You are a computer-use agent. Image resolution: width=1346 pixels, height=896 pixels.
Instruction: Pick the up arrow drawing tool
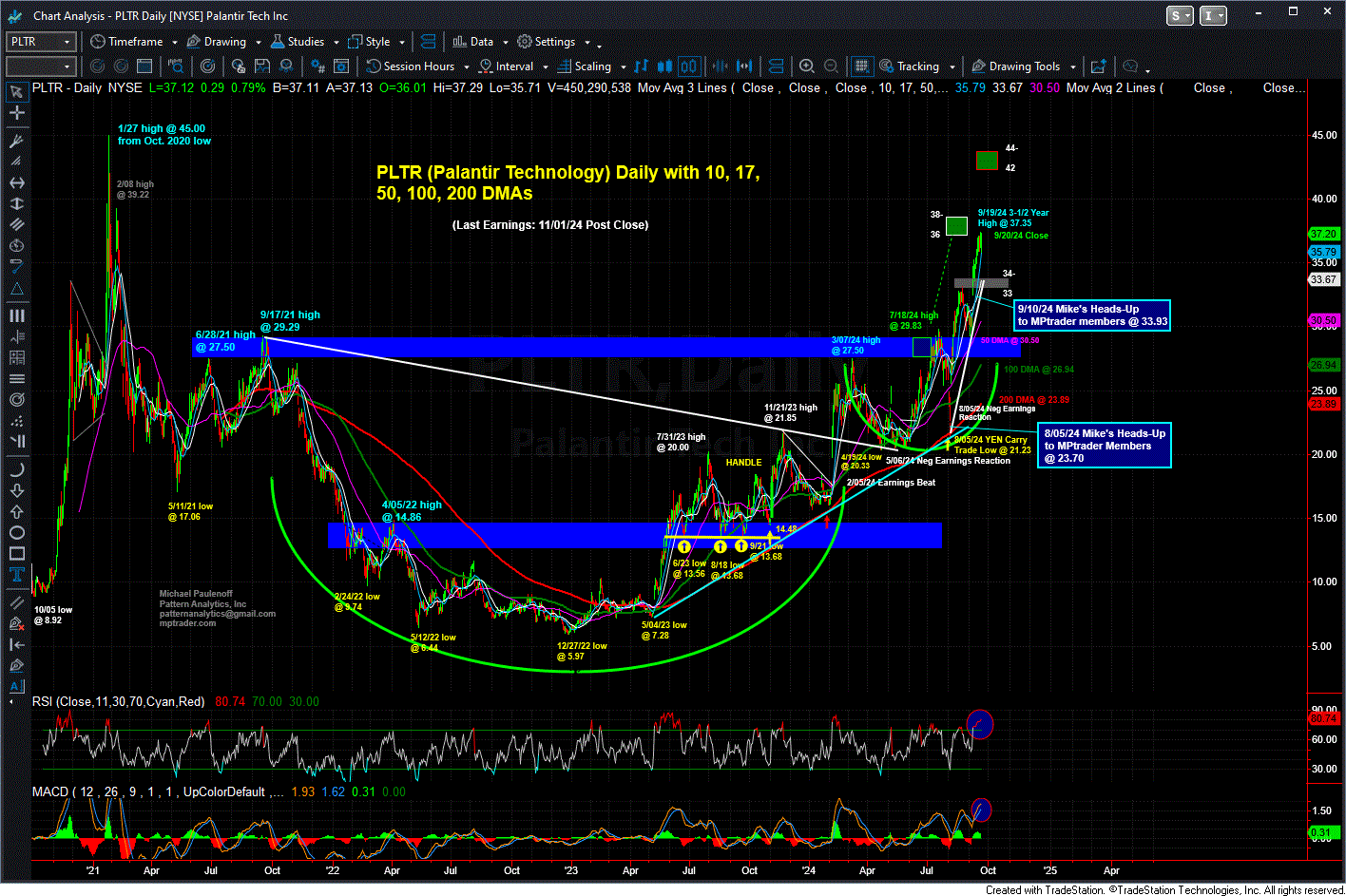[17, 513]
